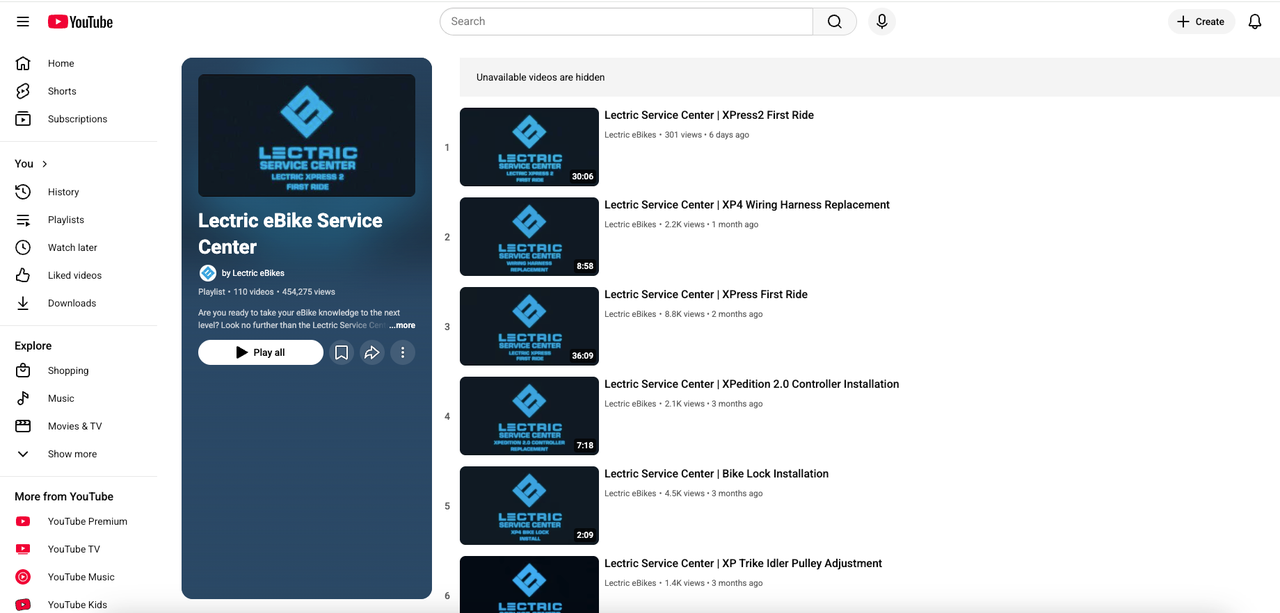Click the Create button
The height and width of the screenshot is (613, 1280).
[1201, 21]
